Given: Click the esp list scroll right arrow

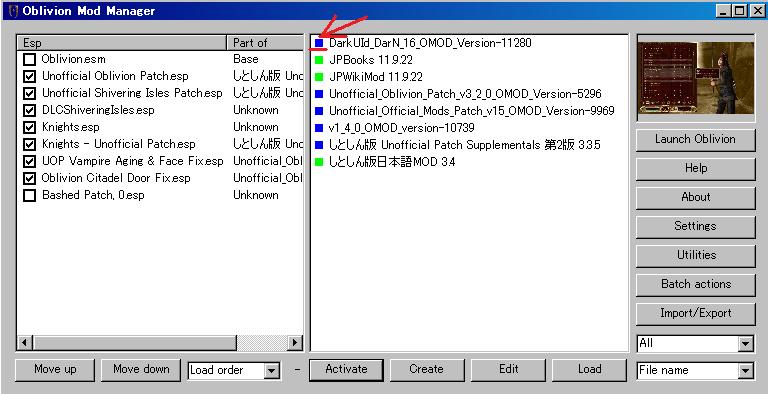Looking at the screenshot, I should [x=295, y=343].
